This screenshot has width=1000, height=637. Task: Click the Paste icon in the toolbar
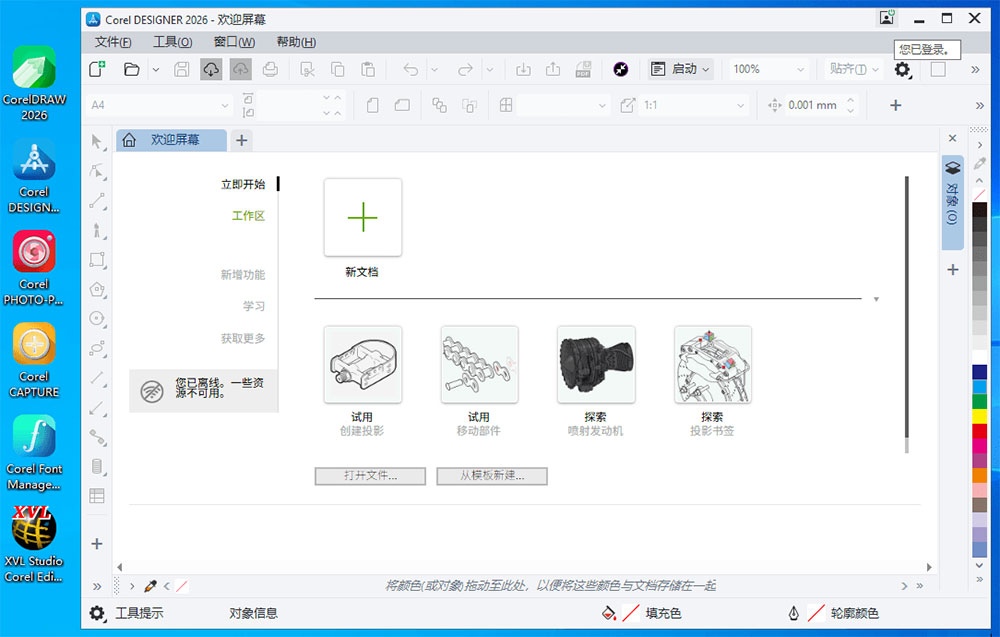click(x=368, y=69)
